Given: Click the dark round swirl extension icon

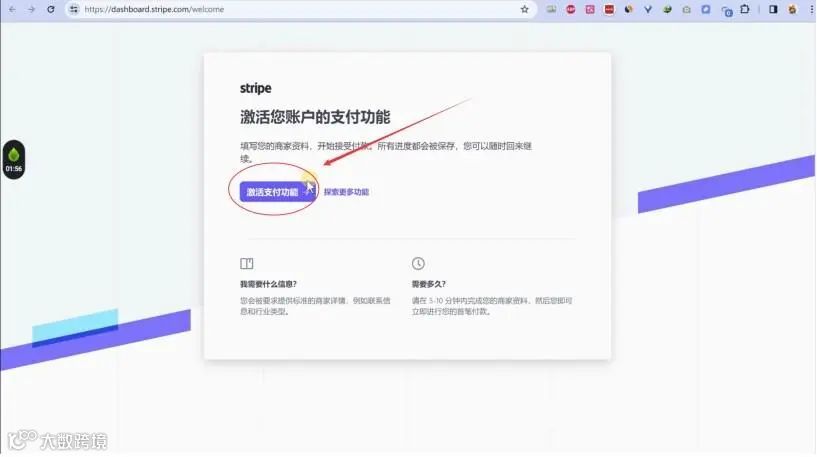Looking at the screenshot, I should 628,9.
